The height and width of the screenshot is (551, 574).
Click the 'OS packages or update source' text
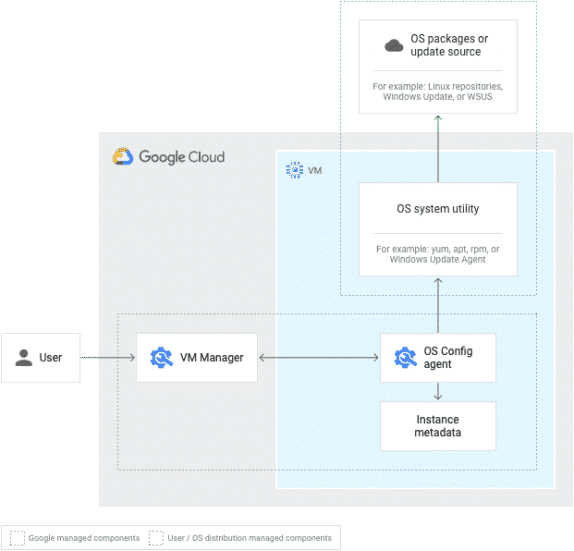[449, 45]
